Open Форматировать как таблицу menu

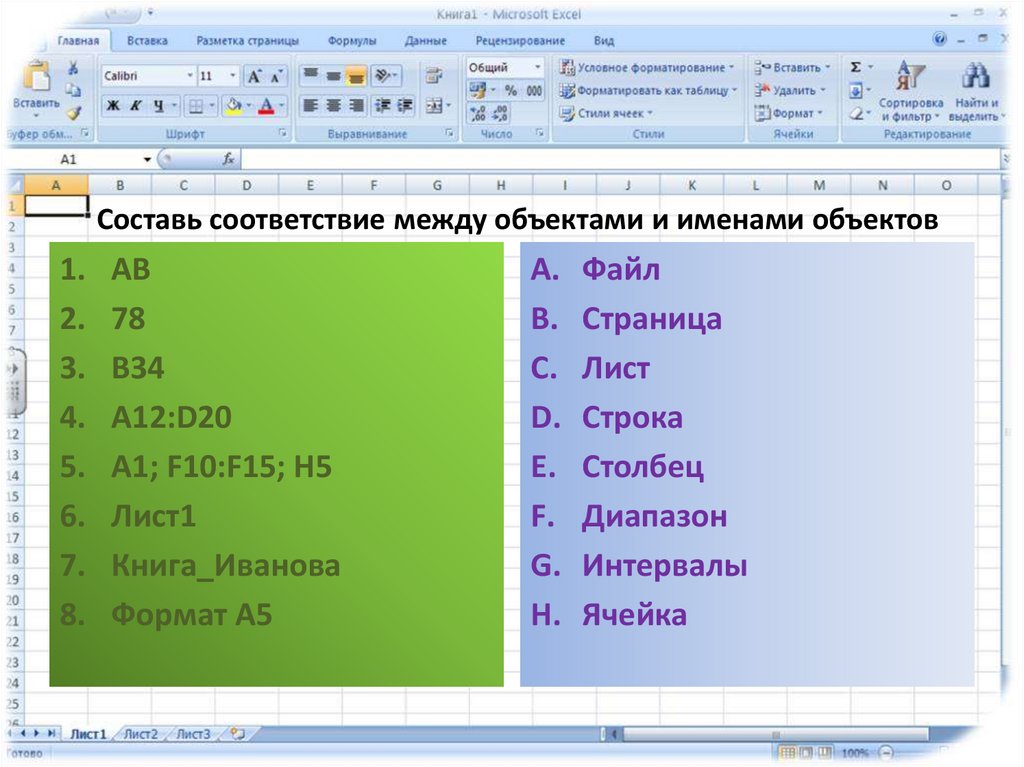click(648, 90)
